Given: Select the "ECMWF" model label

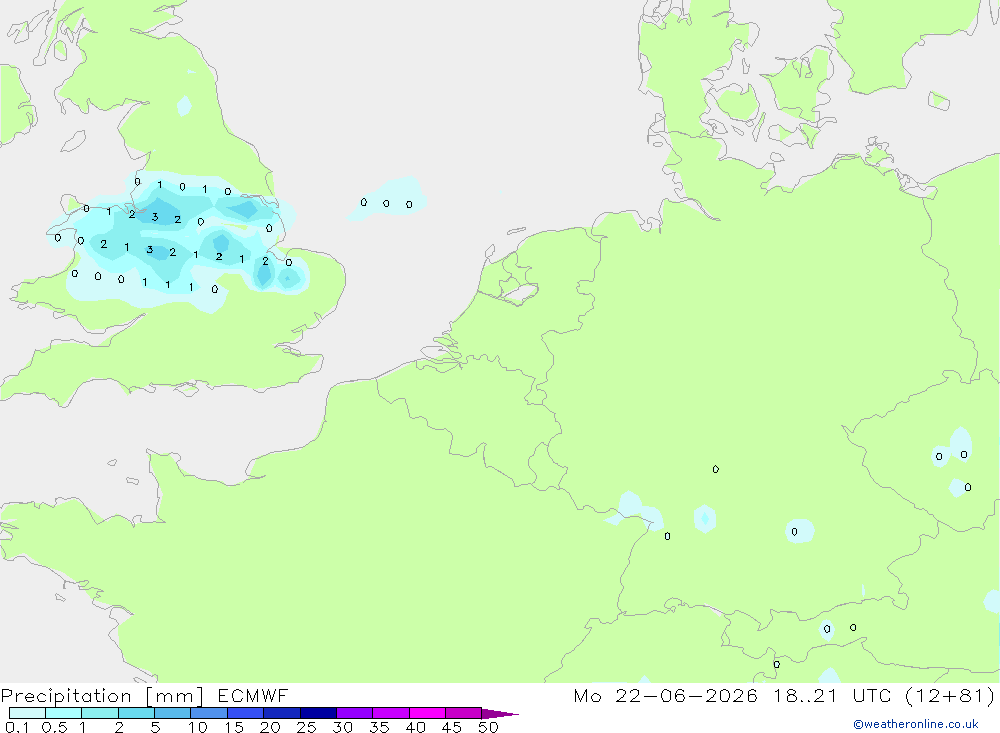Looking at the screenshot, I should (253, 696).
